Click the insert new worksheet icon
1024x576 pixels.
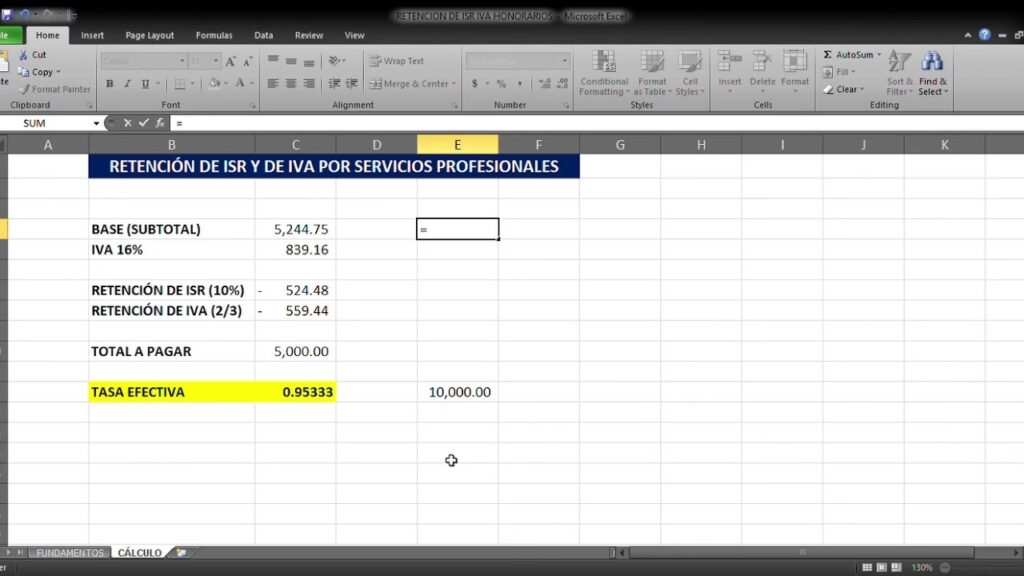point(181,552)
